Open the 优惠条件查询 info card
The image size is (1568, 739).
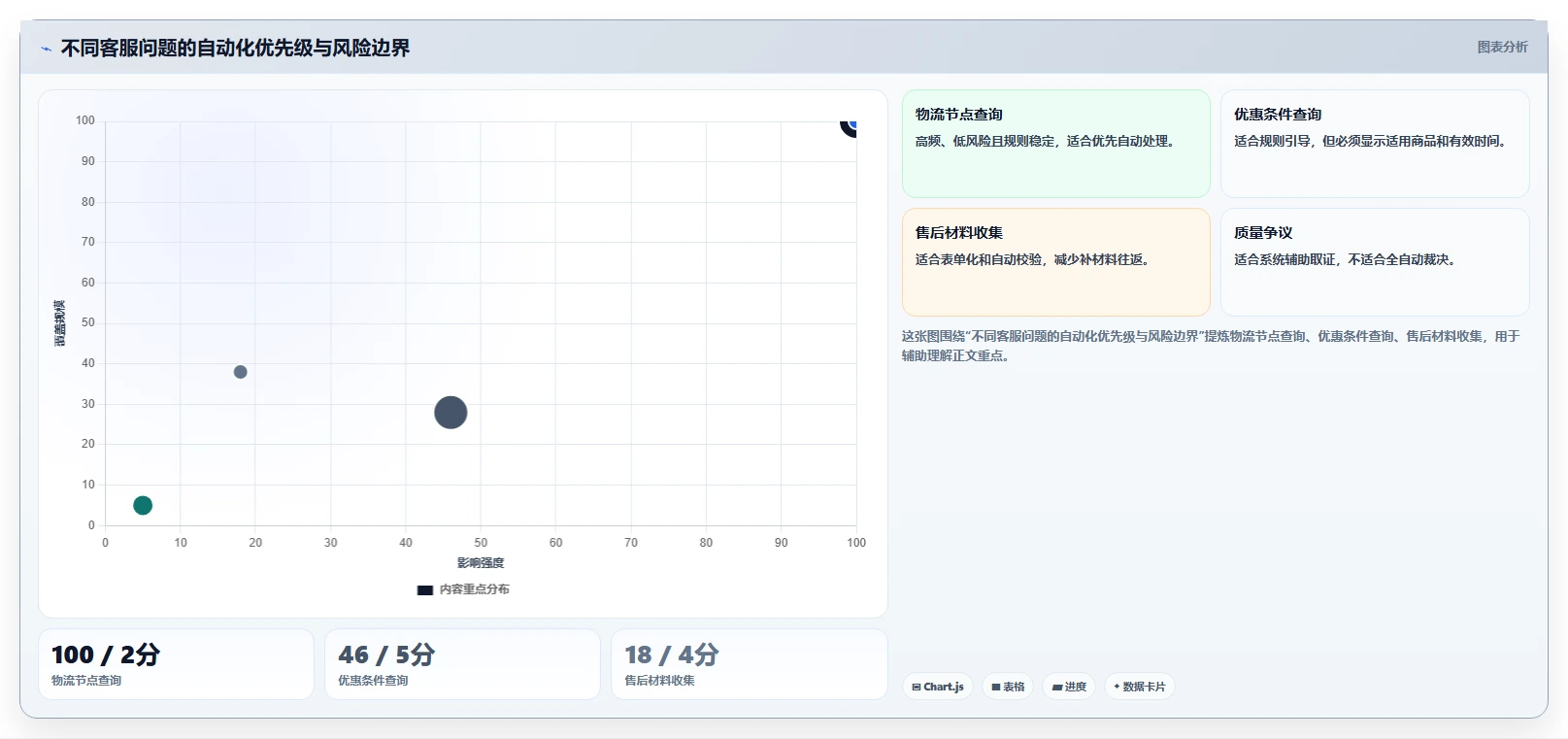[x=1375, y=144]
